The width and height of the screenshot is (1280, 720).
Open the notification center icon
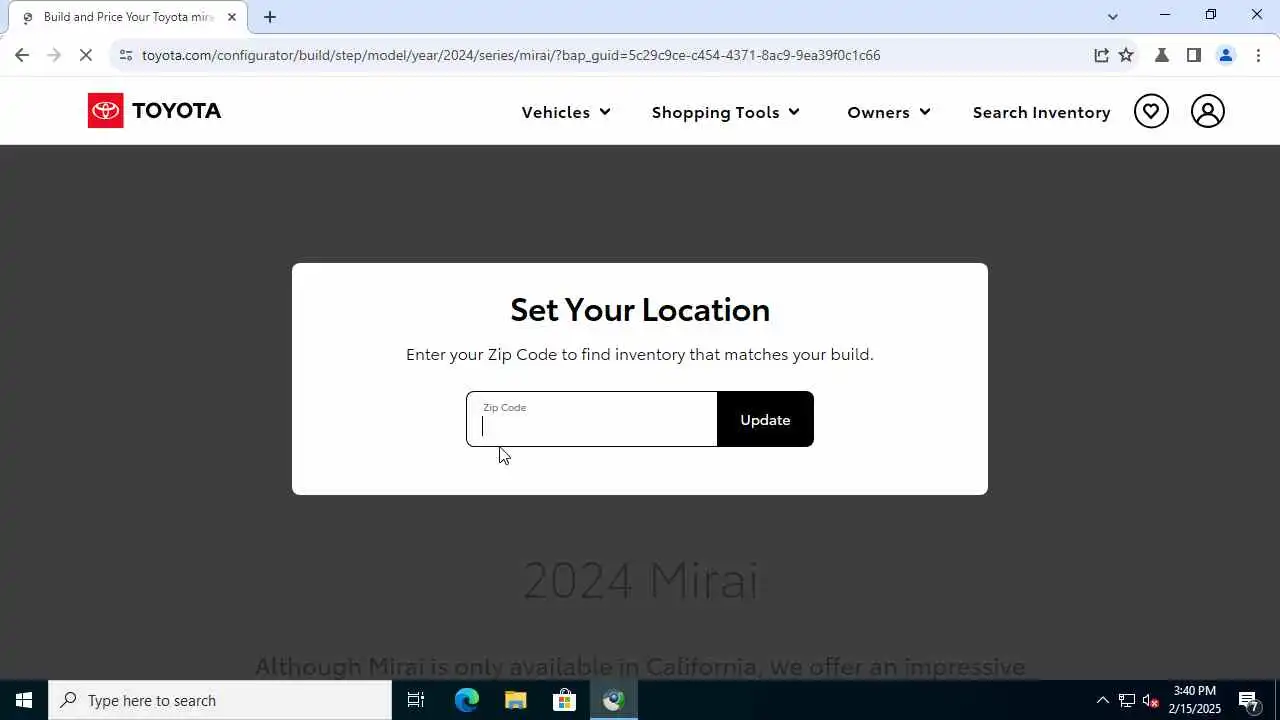1248,700
